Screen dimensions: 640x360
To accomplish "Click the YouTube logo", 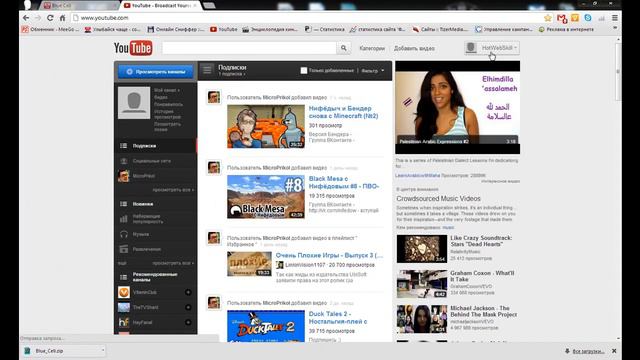I will click(133, 48).
